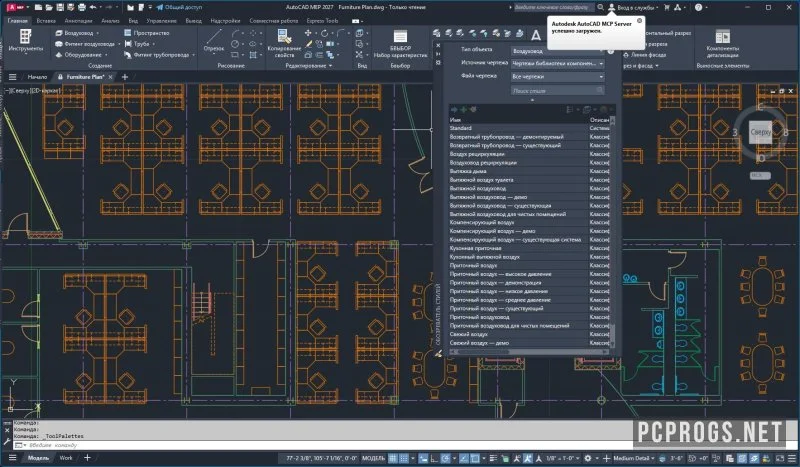800x467 pixels.
Task: Switch to the Express Tools ribbon tab
Action: [x=322, y=21]
